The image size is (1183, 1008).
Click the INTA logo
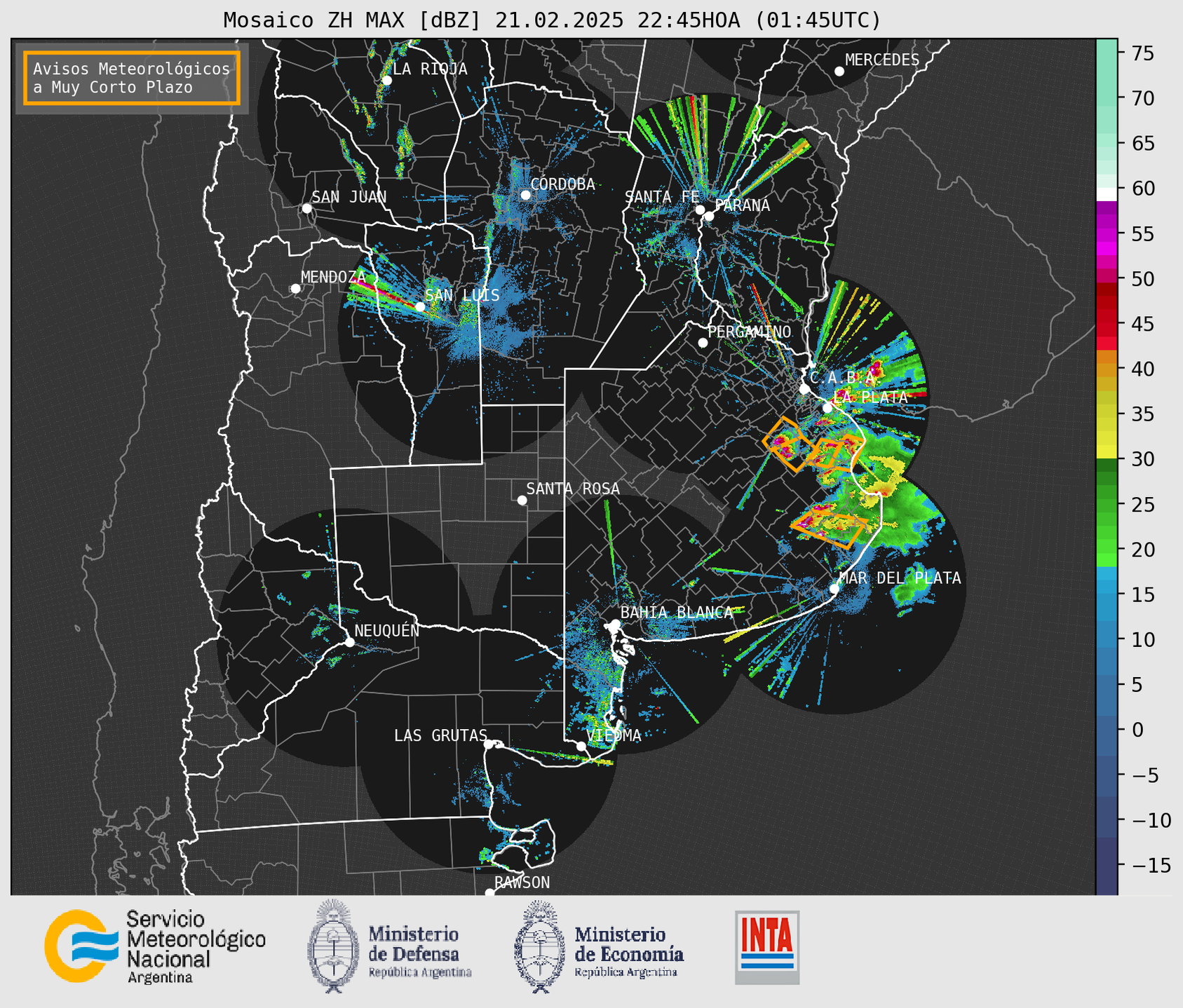767,947
